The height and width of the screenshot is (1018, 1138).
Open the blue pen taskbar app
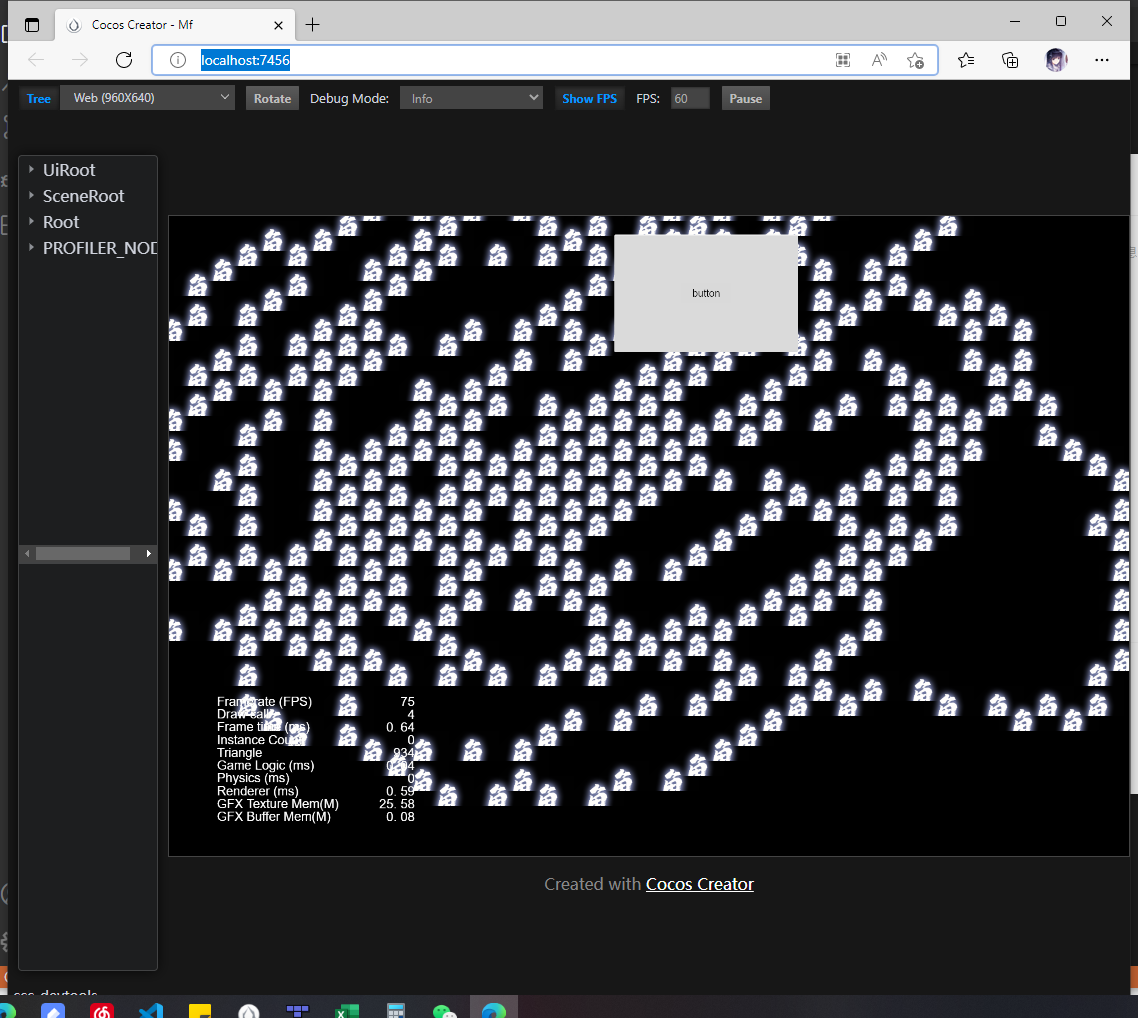point(53,1009)
